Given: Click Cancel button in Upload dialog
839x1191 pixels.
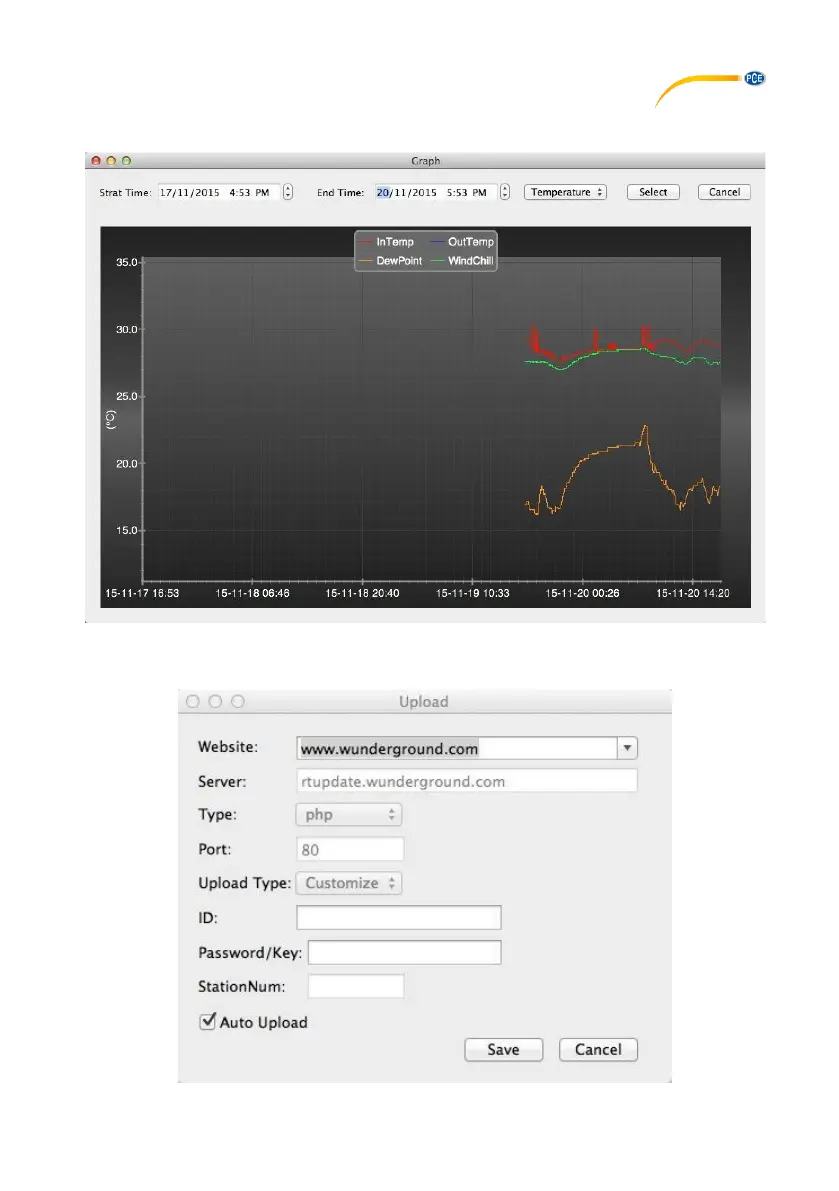Looking at the screenshot, I should 598,1050.
